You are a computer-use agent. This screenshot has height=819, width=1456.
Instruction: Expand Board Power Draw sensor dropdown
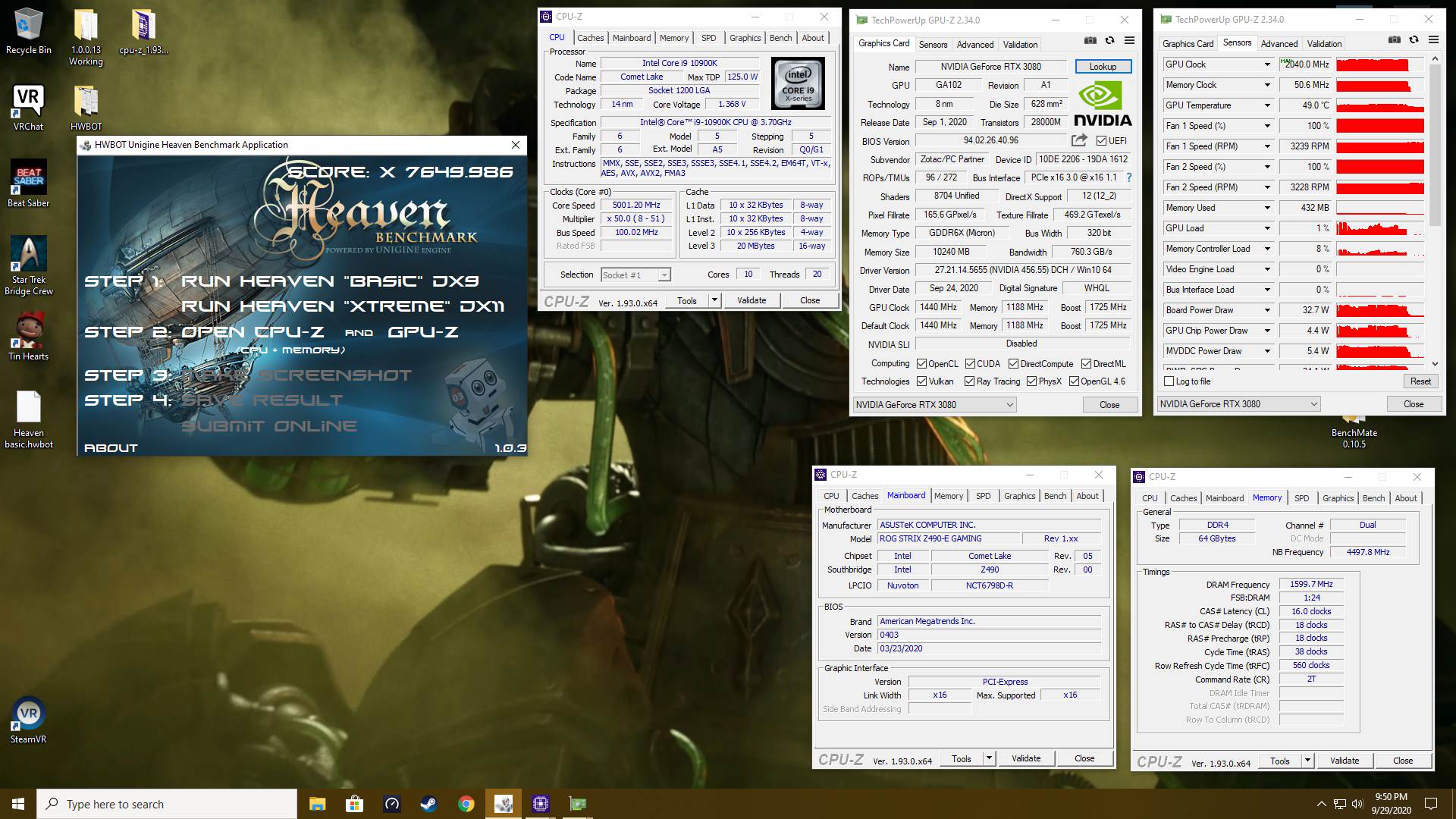click(1266, 310)
